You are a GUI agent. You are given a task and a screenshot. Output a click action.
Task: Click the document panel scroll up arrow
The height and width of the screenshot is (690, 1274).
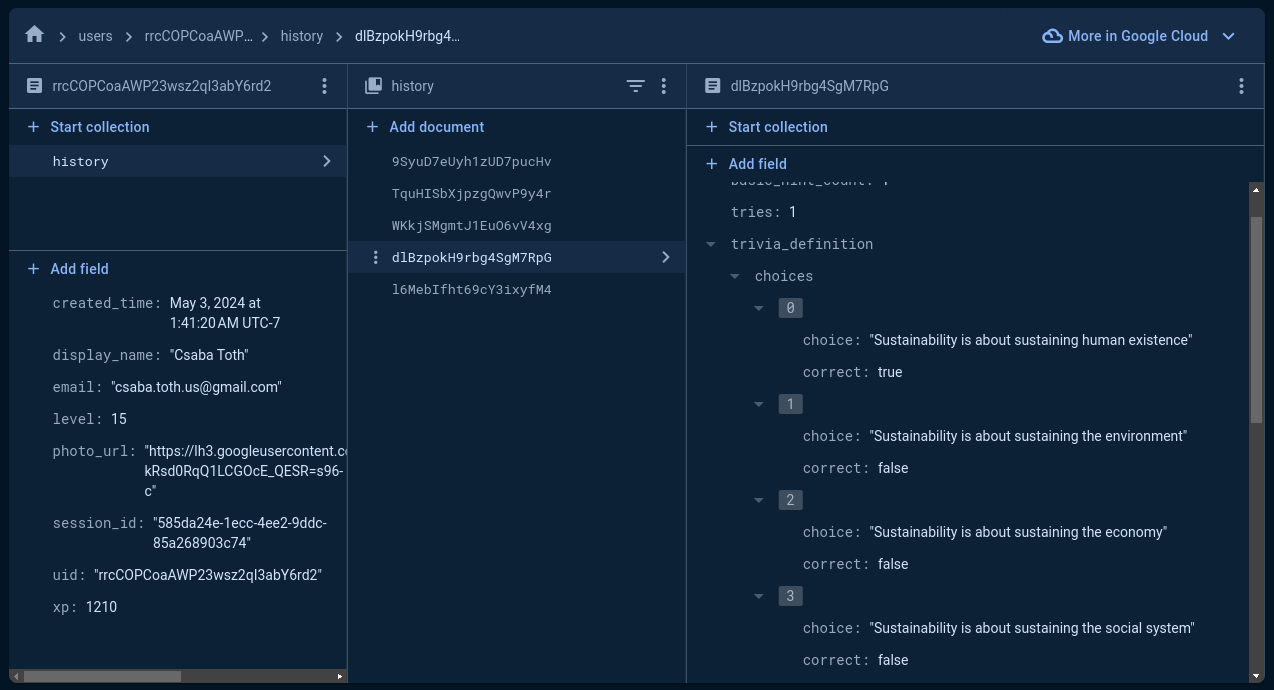1257,188
